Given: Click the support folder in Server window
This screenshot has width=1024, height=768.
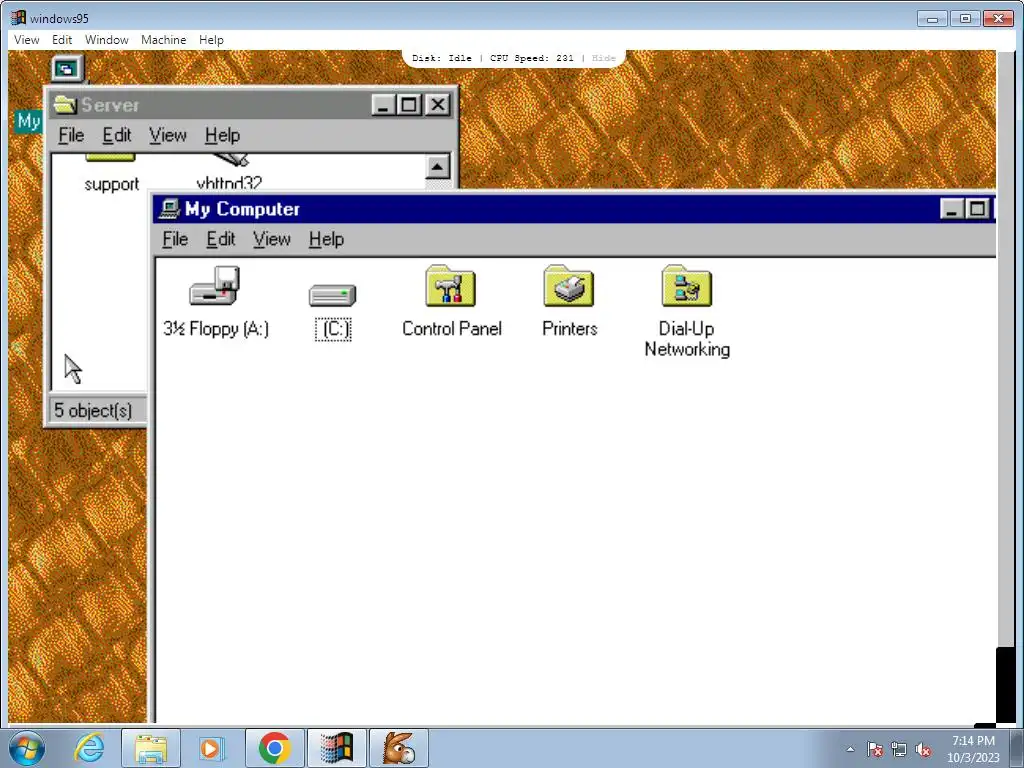Looking at the screenshot, I should 112,184.
